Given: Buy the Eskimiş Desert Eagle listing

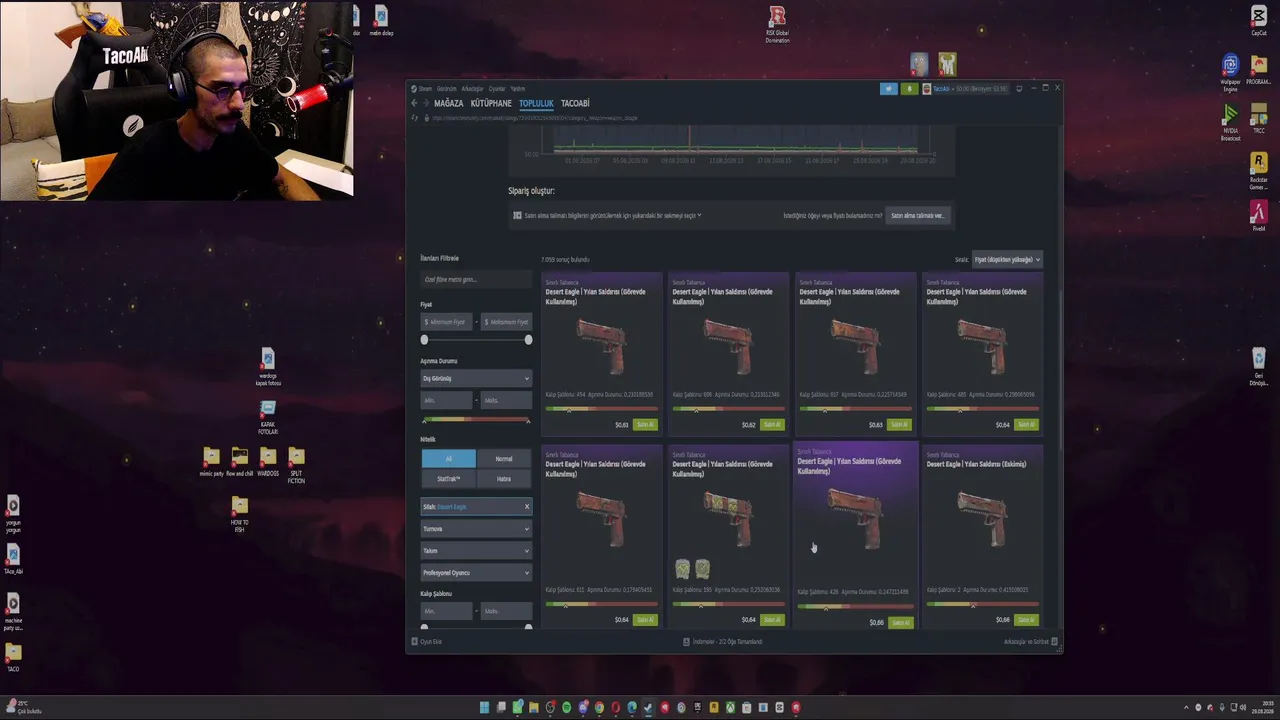Looking at the screenshot, I should [1026, 620].
